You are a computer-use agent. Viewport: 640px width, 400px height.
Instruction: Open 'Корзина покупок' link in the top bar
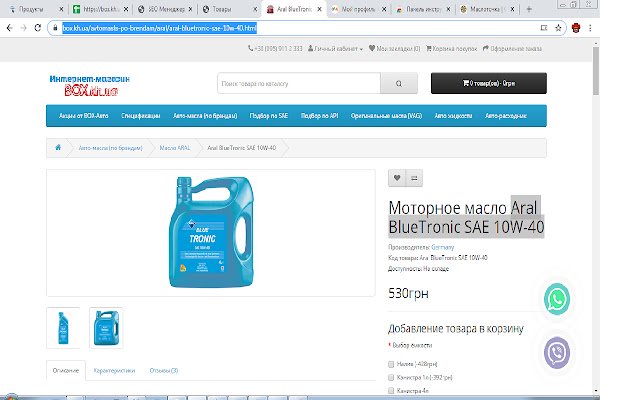451,49
